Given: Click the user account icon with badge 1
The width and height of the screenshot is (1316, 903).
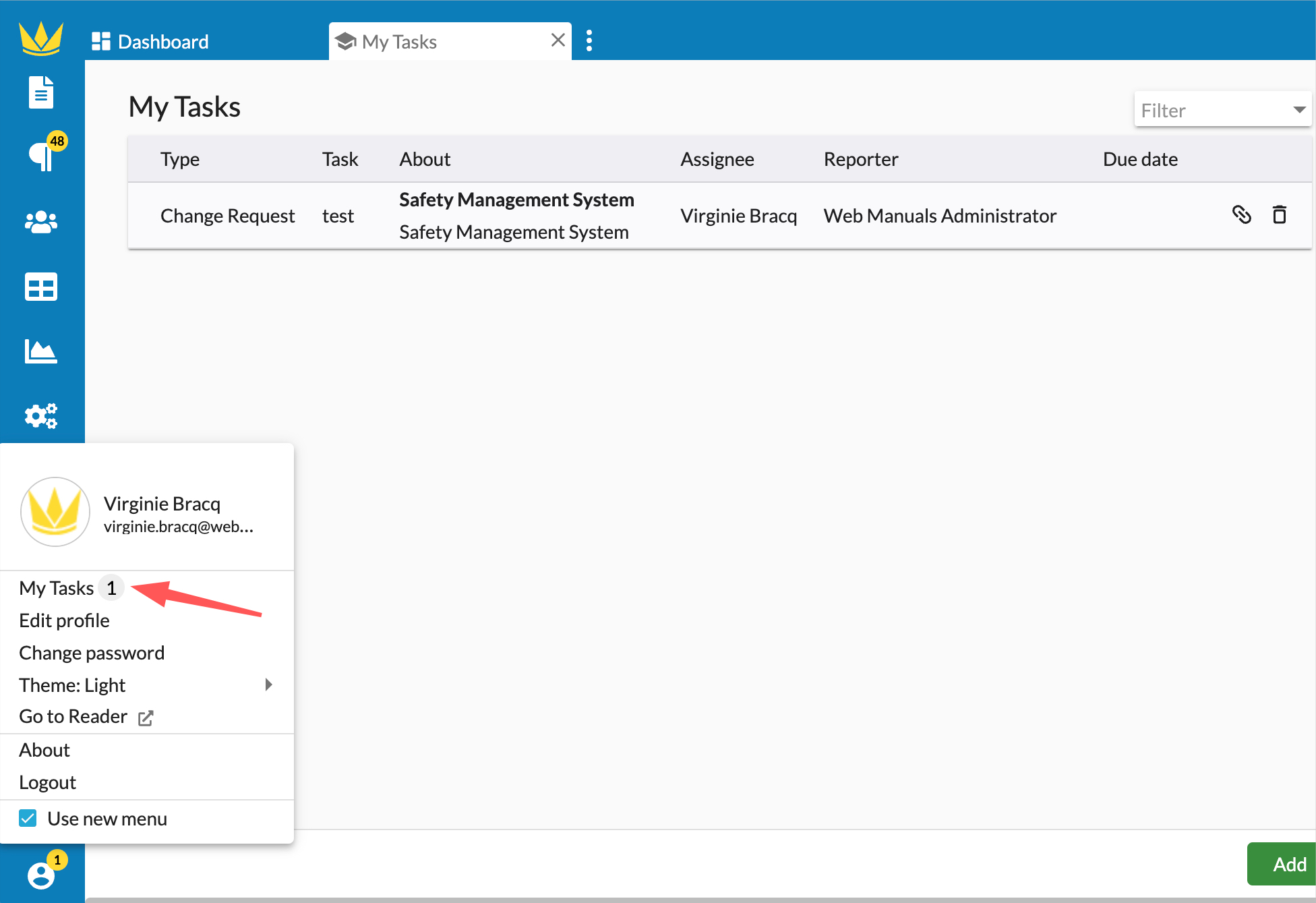Looking at the screenshot, I should pos(41,875).
